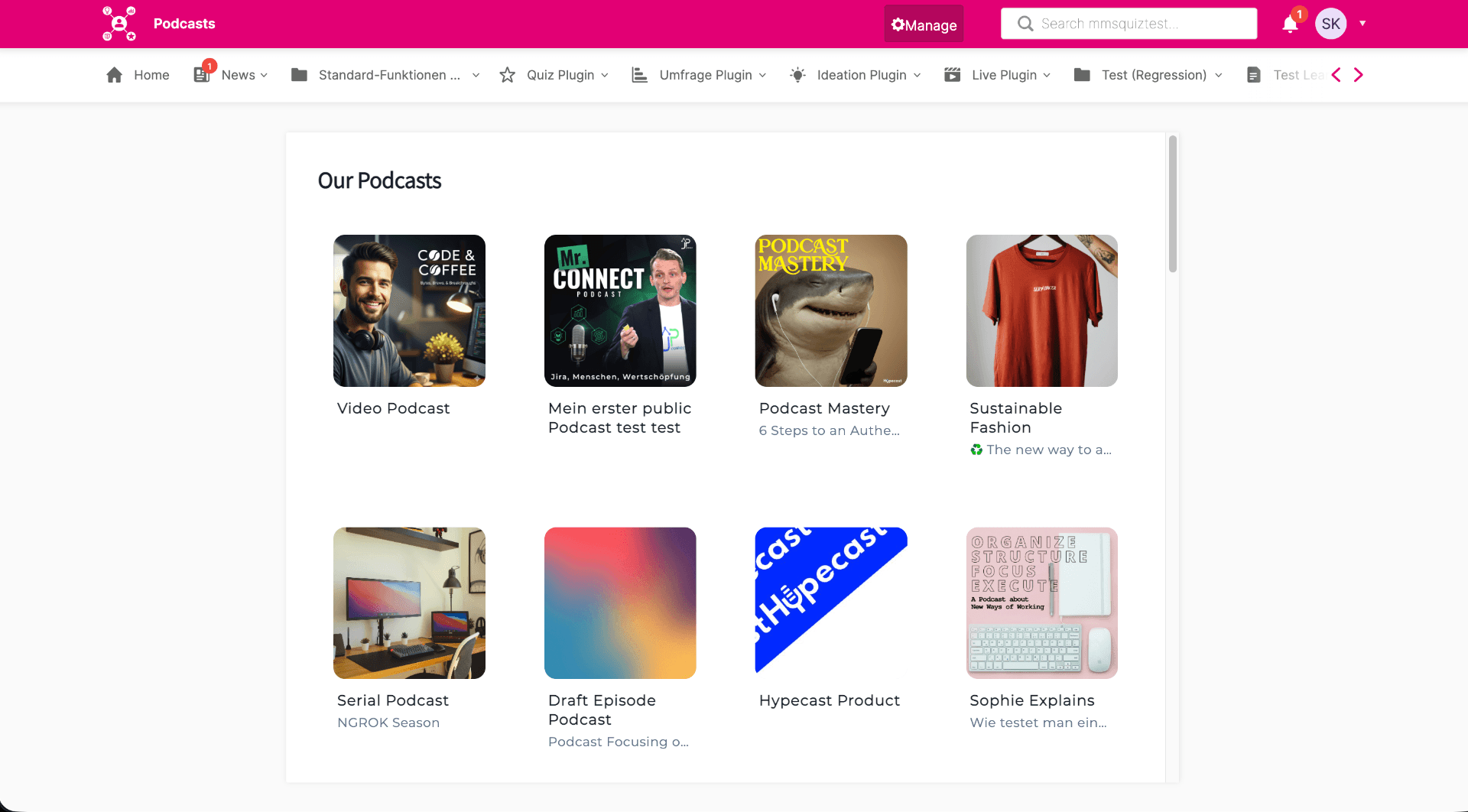Open the Serial Podcast title link
Viewport: 1468px width, 812px height.
(x=393, y=700)
